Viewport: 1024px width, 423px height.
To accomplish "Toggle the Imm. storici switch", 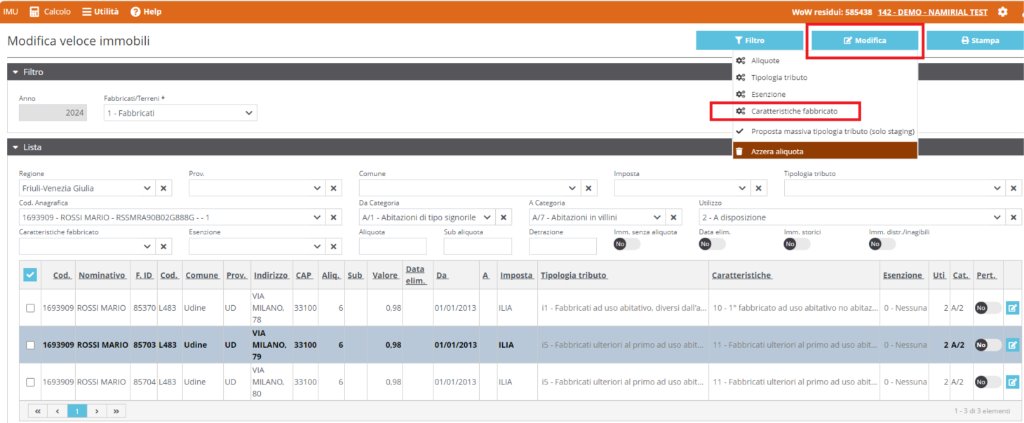I will (x=797, y=243).
